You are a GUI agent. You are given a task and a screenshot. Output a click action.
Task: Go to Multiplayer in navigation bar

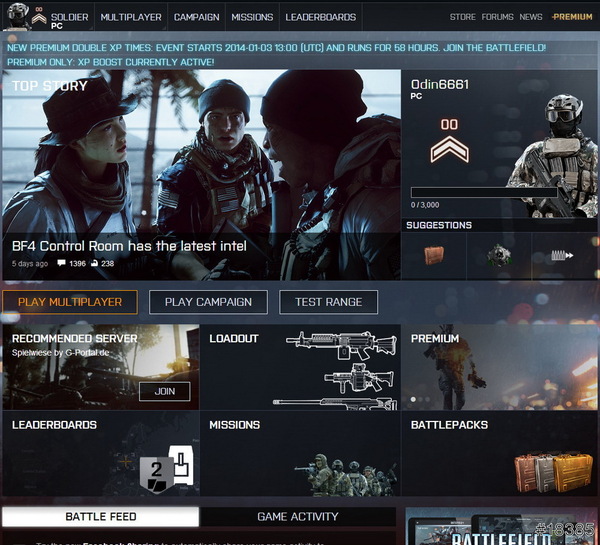pyautogui.click(x=131, y=17)
